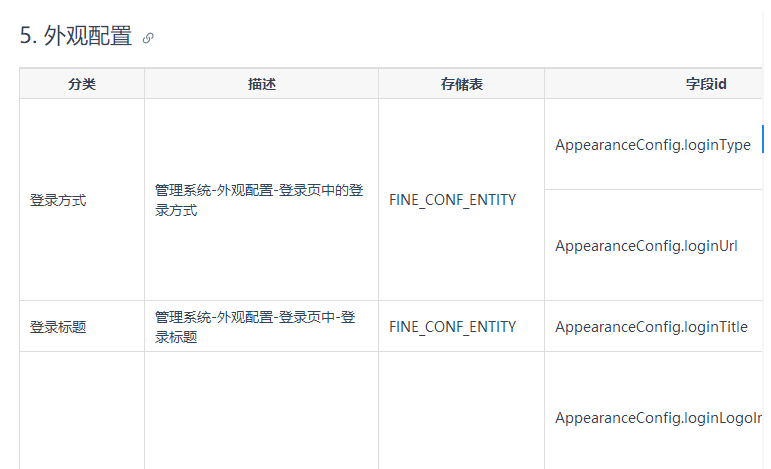Click the empty description cell in the bottom row
The image size is (771, 469).
[x=262, y=410]
